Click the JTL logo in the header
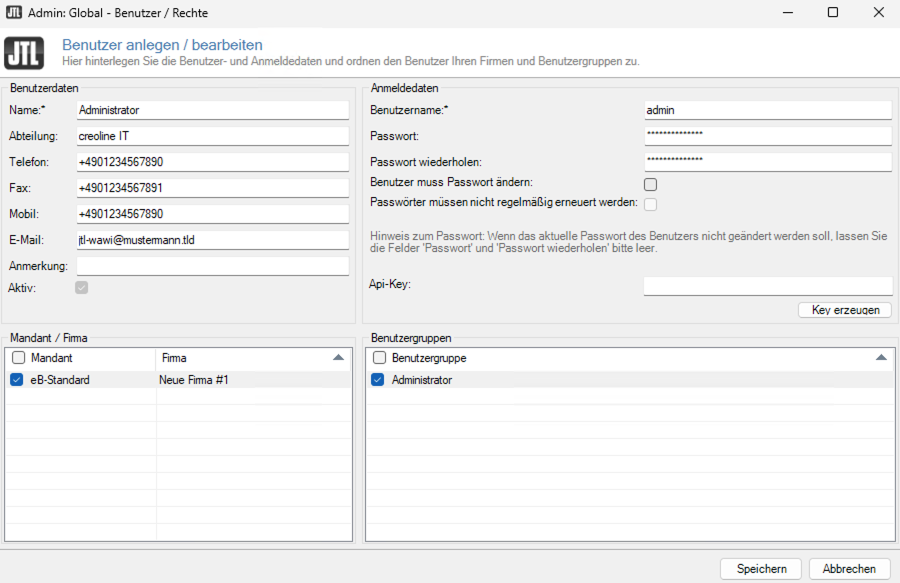900x583 pixels. coord(24,53)
